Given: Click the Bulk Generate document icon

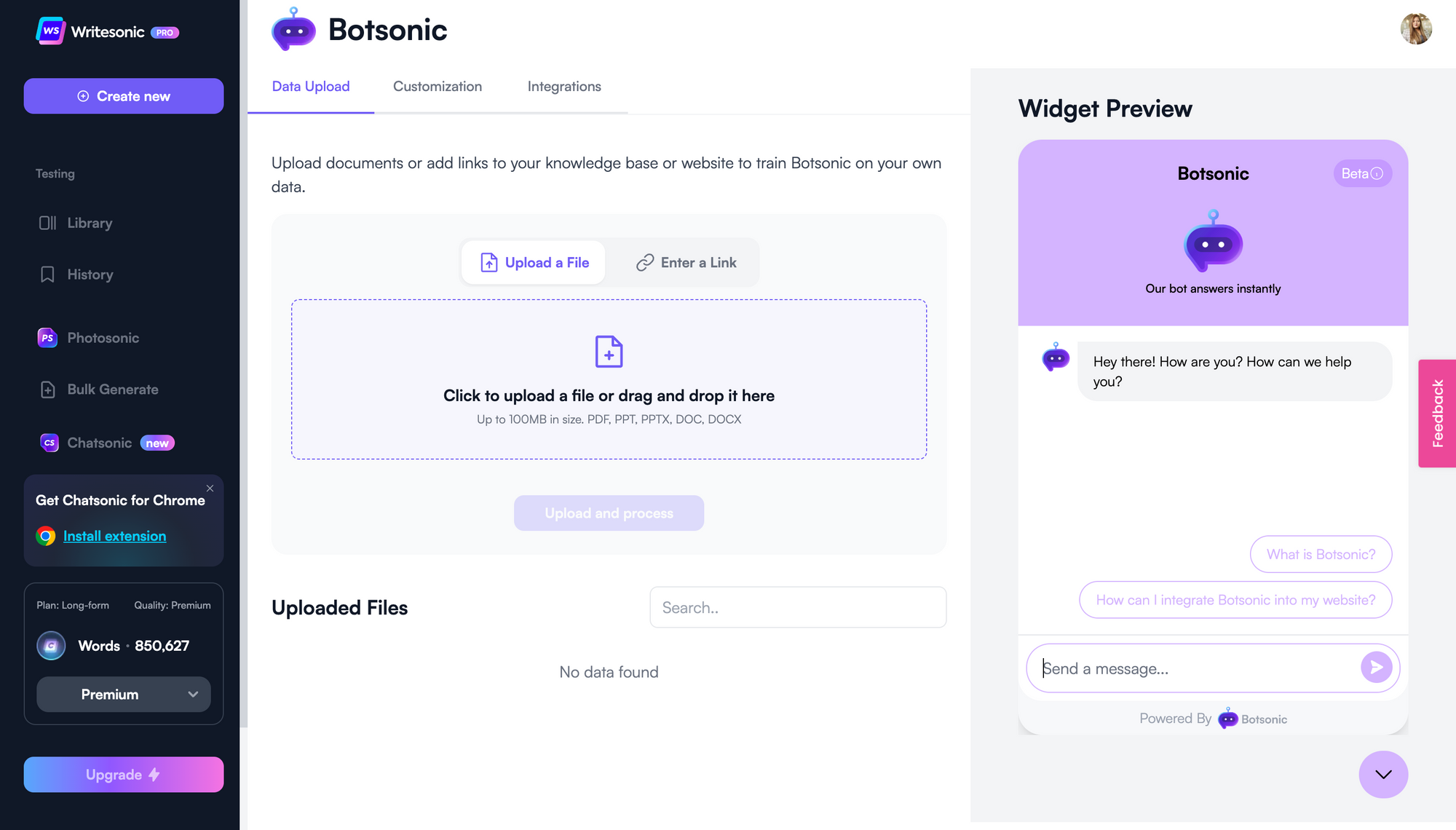Looking at the screenshot, I should pos(47,389).
